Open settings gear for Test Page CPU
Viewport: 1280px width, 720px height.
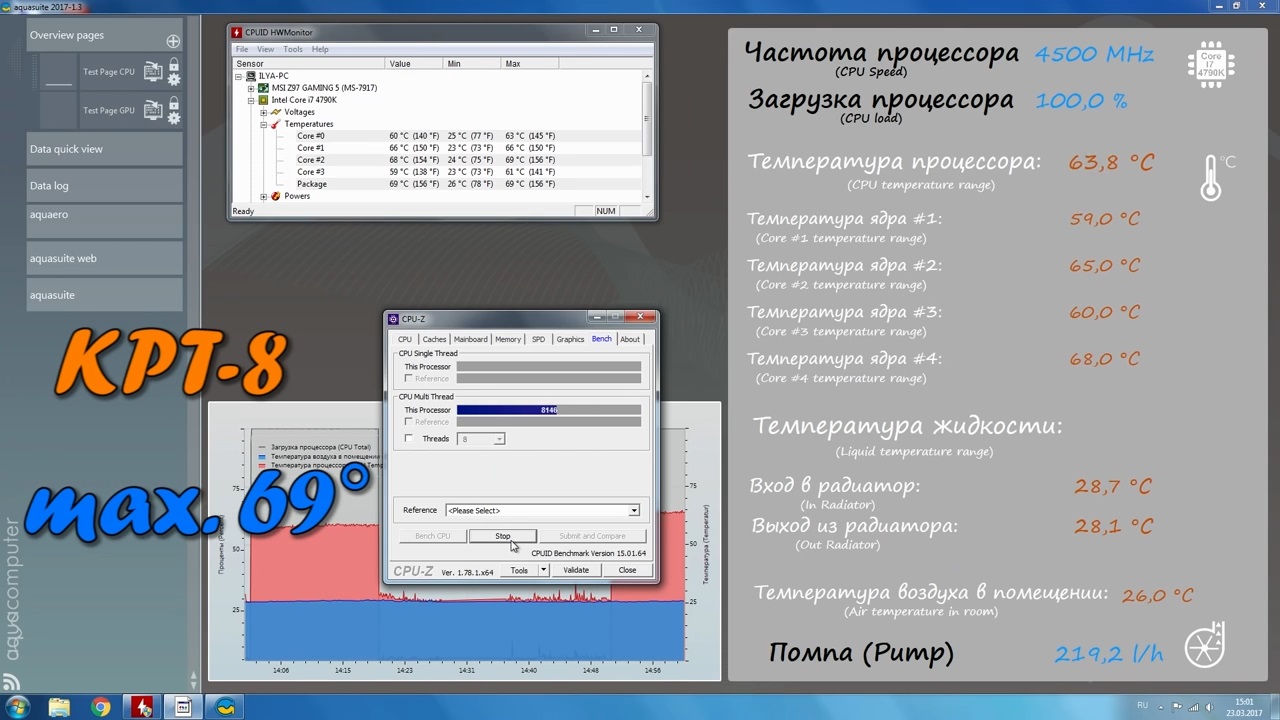click(x=174, y=79)
